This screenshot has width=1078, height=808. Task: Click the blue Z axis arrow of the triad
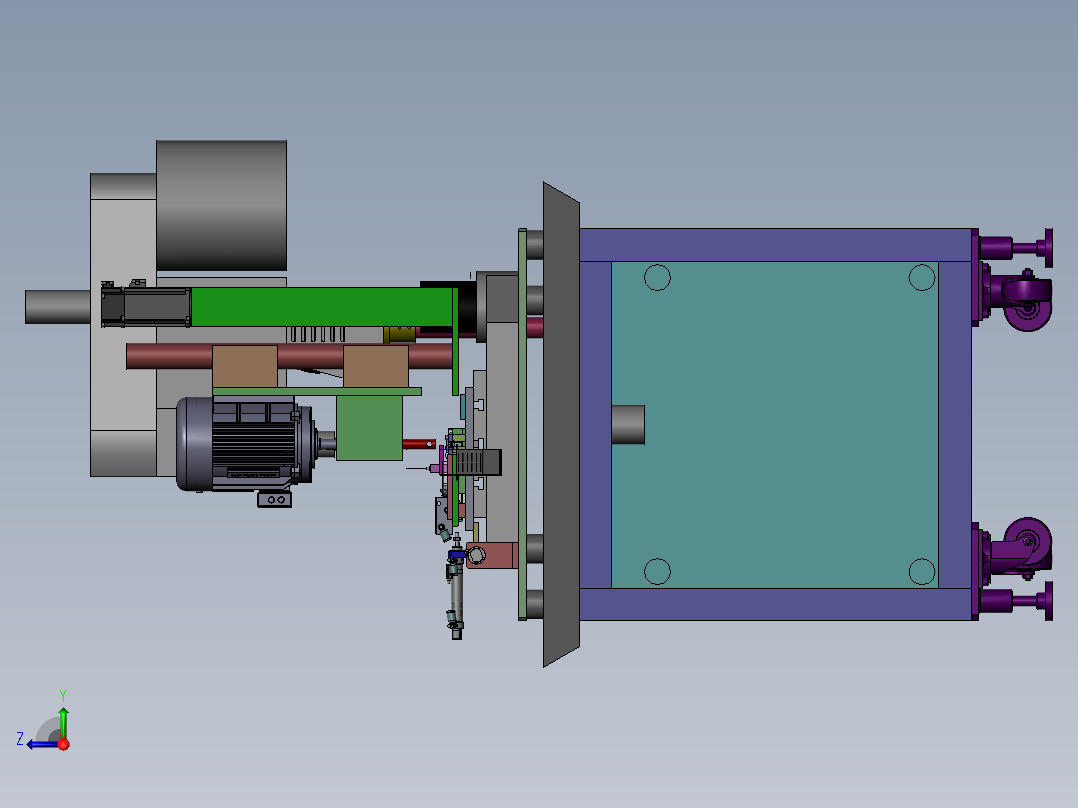(x=43, y=745)
